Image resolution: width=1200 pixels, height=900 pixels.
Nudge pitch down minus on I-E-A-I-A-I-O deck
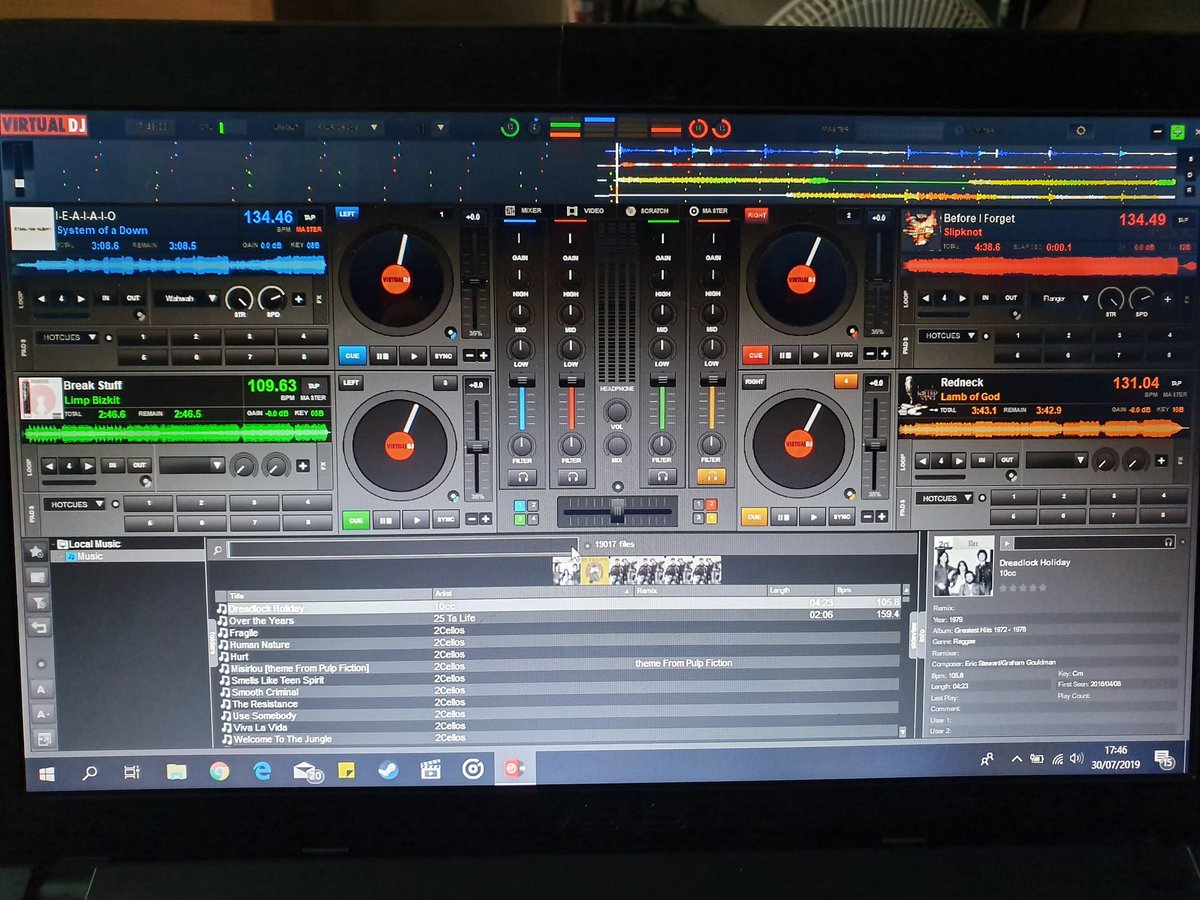tap(469, 355)
